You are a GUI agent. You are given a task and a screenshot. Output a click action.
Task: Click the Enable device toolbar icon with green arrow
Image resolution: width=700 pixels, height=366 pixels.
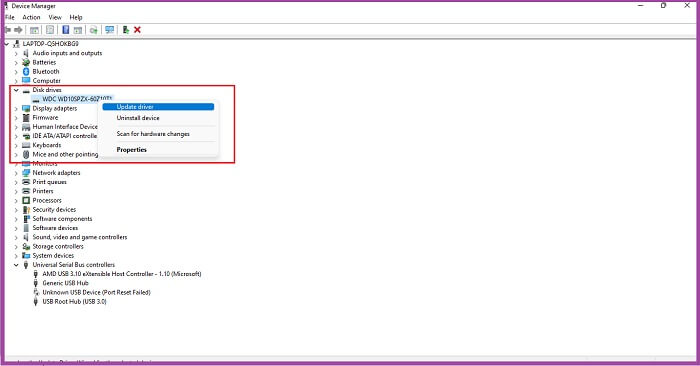pyautogui.click(x=126, y=30)
